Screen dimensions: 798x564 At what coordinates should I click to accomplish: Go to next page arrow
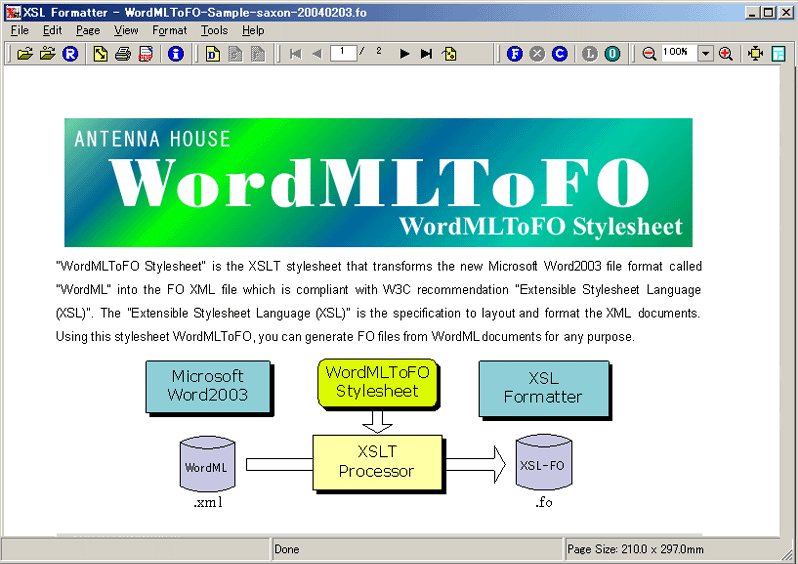405,53
